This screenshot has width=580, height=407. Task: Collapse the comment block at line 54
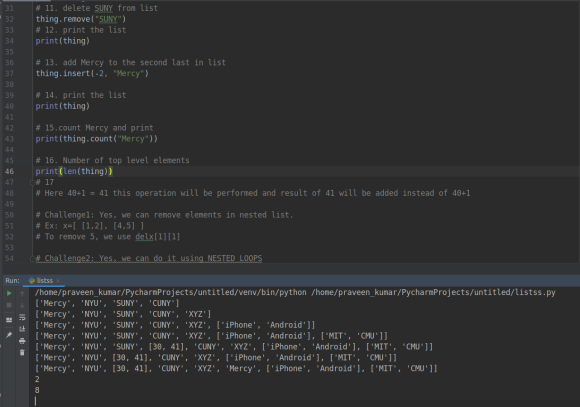(32, 258)
